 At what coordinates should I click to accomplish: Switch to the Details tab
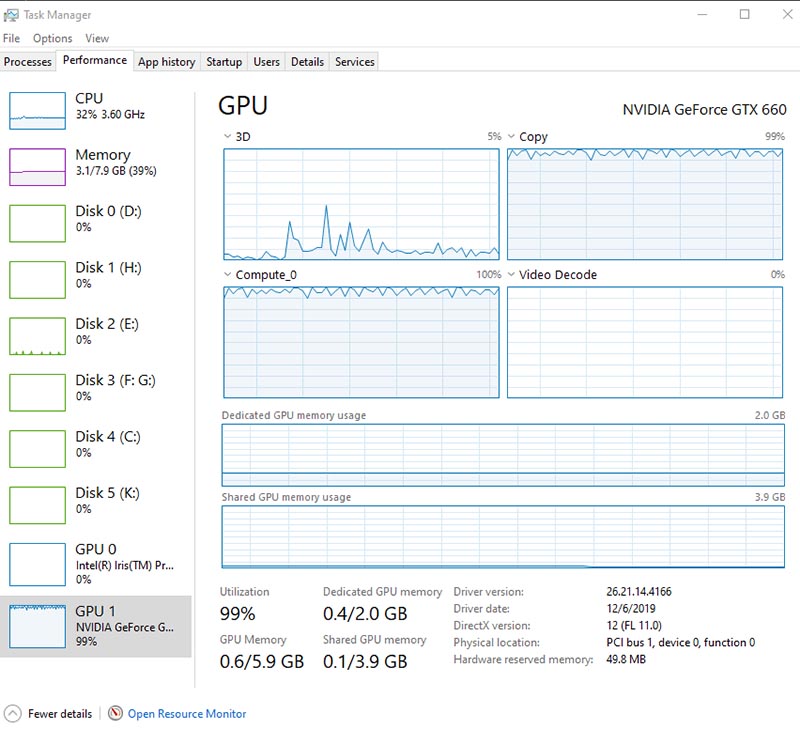point(307,62)
